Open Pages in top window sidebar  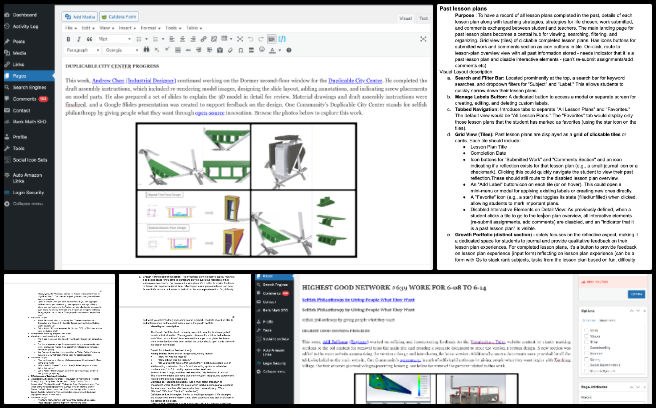tap(29, 76)
